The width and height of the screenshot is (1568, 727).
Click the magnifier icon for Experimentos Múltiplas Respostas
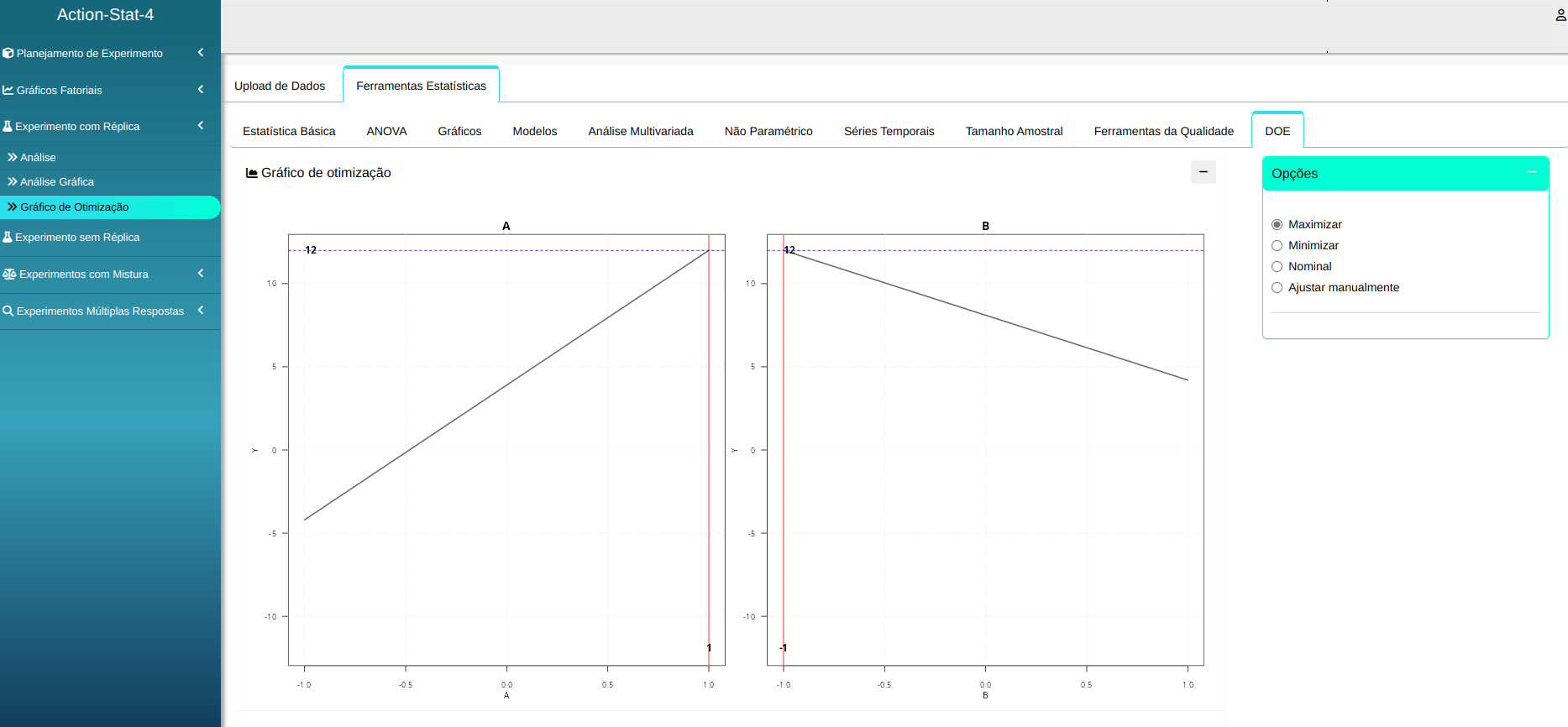pyautogui.click(x=8, y=311)
